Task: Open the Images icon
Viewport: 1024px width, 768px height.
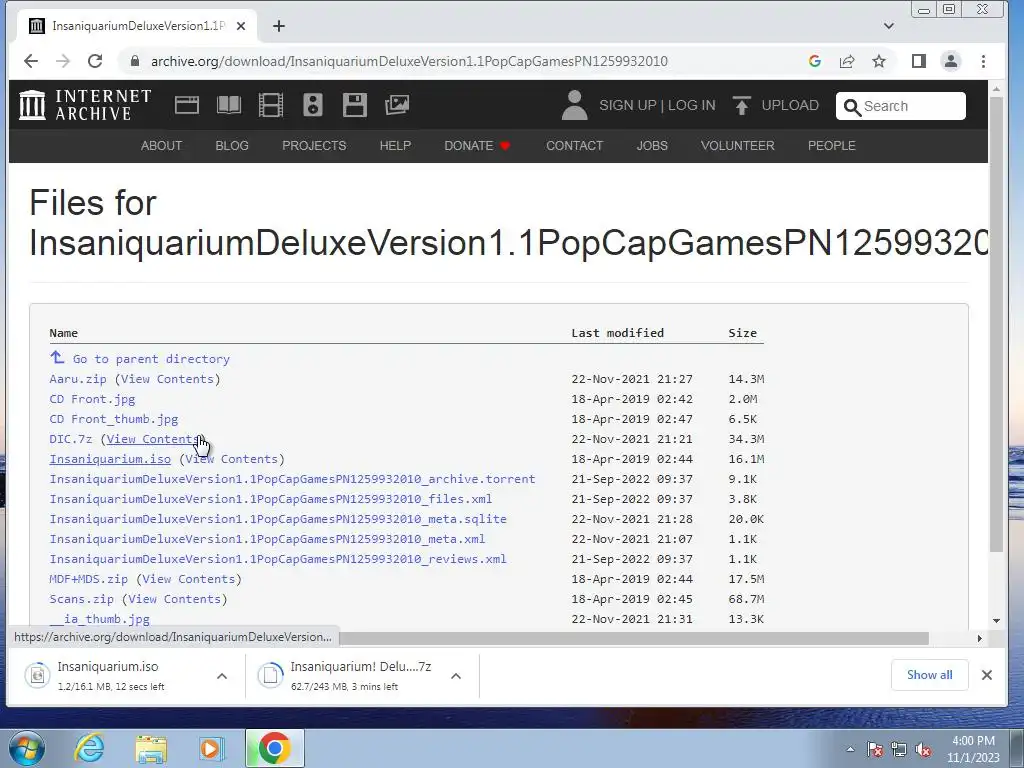Action: point(397,105)
